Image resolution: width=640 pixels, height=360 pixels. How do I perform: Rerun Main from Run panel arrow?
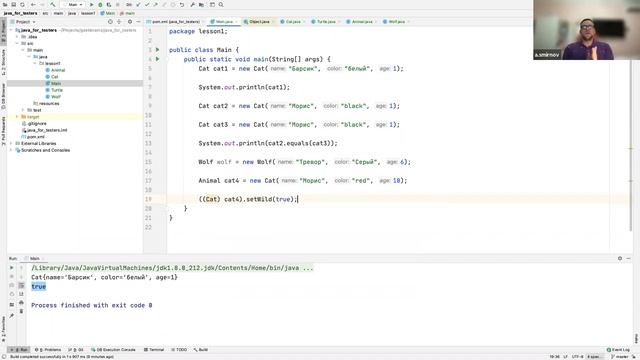[x=11, y=268]
